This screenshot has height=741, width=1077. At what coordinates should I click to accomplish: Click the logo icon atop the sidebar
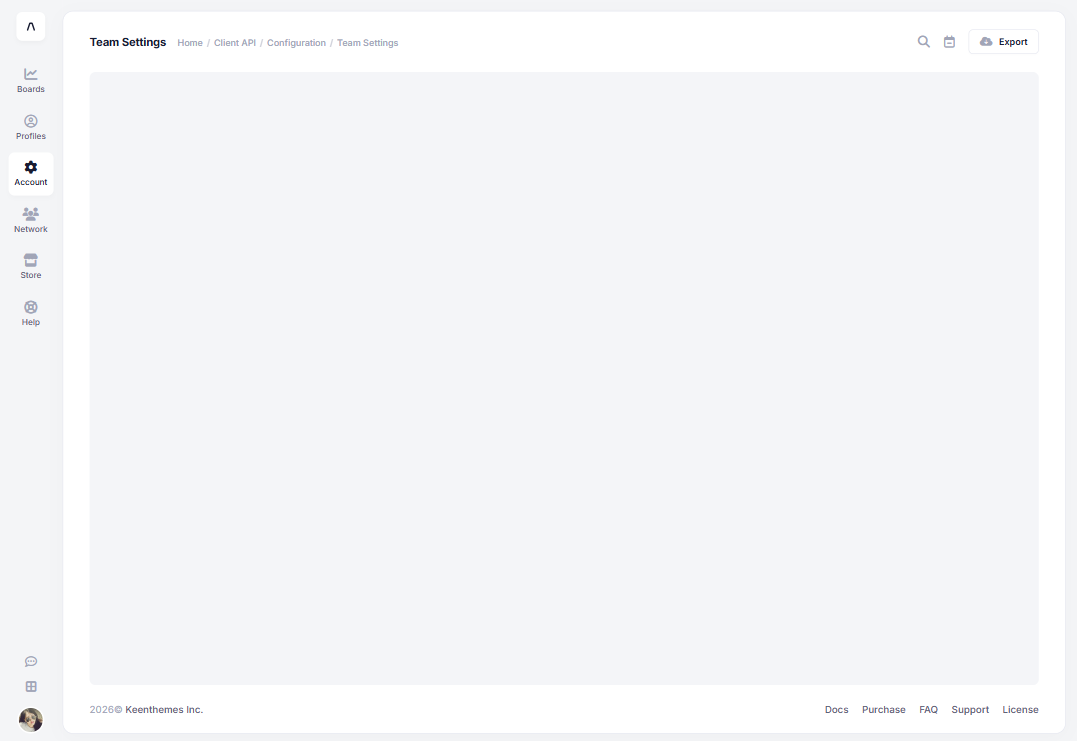click(31, 27)
